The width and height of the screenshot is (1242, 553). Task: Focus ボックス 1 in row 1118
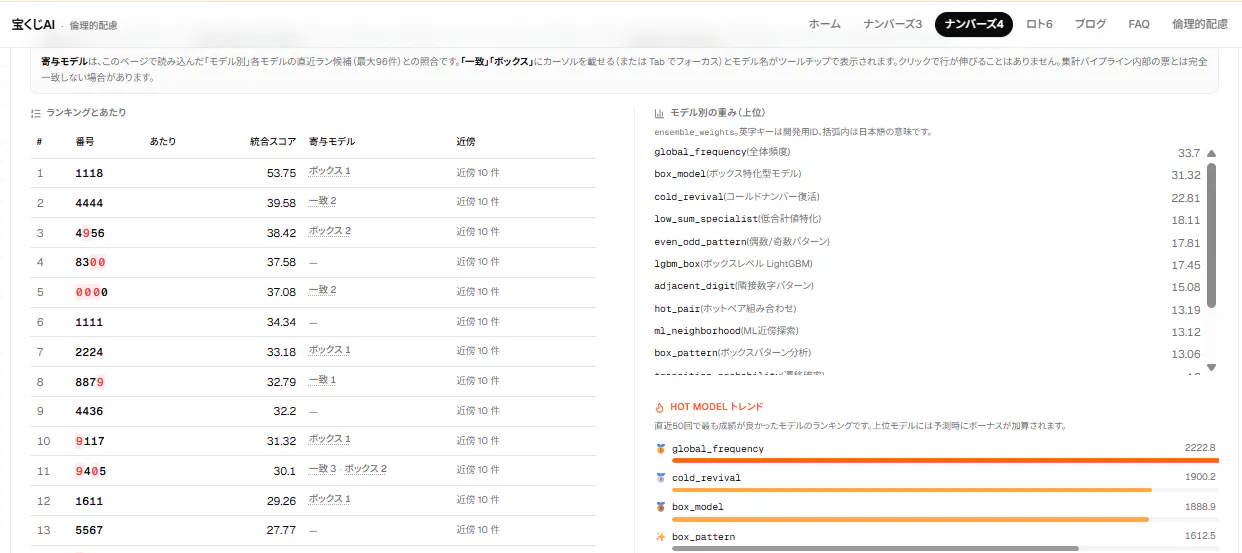[330, 172]
